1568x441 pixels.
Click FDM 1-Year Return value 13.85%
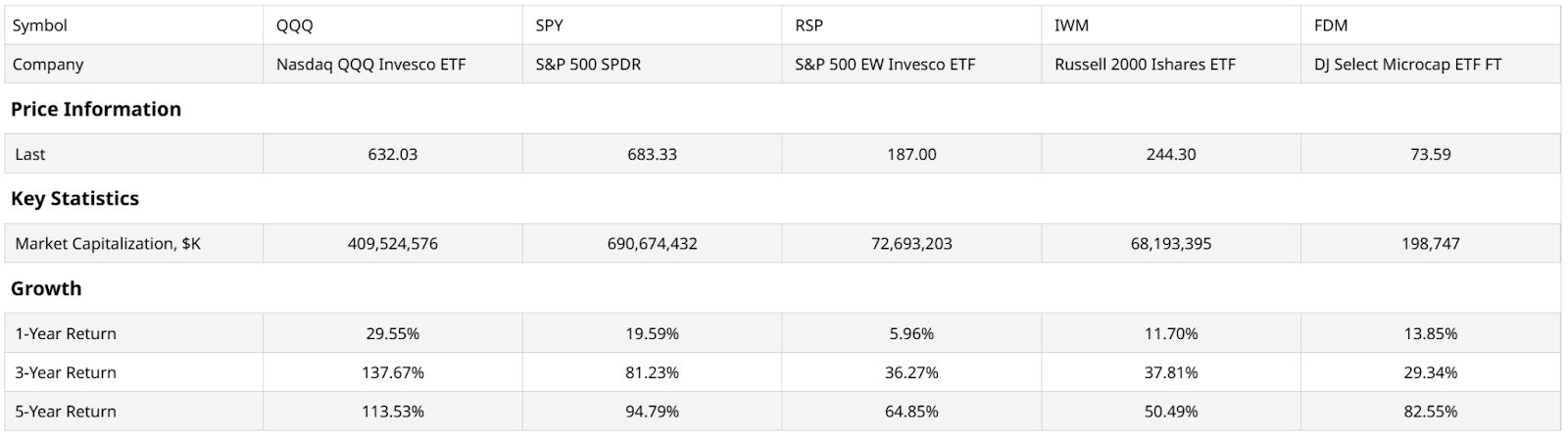pyautogui.click(x=1431, y=334)
